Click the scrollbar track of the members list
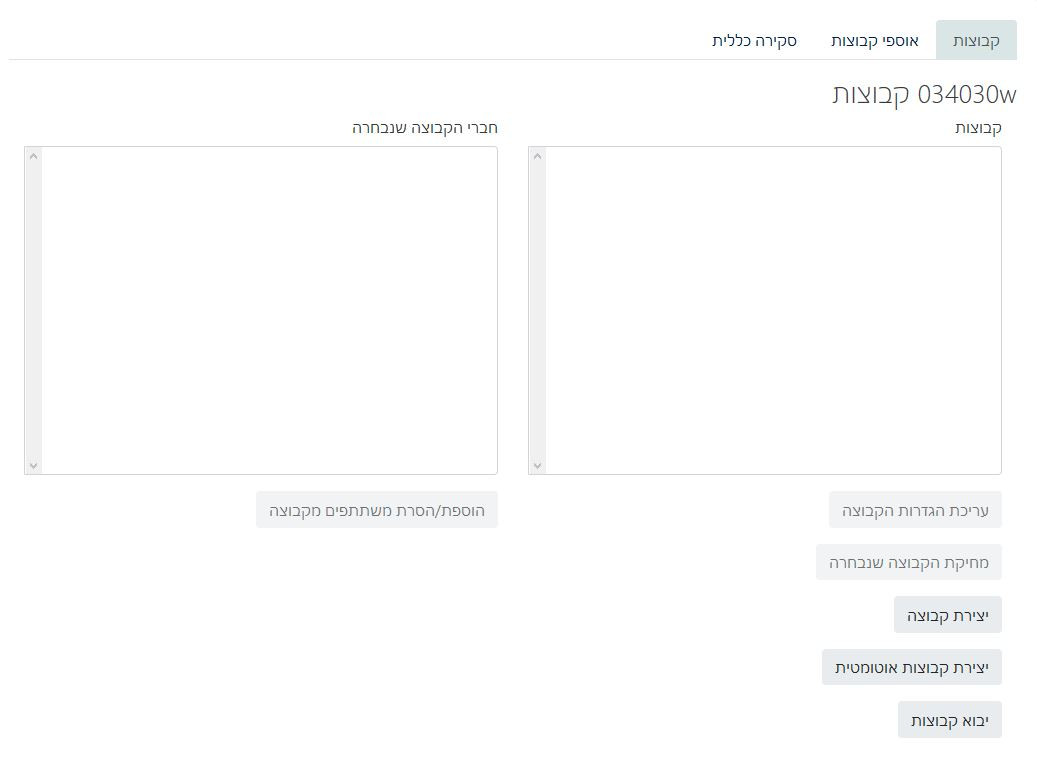 (33, 310)
